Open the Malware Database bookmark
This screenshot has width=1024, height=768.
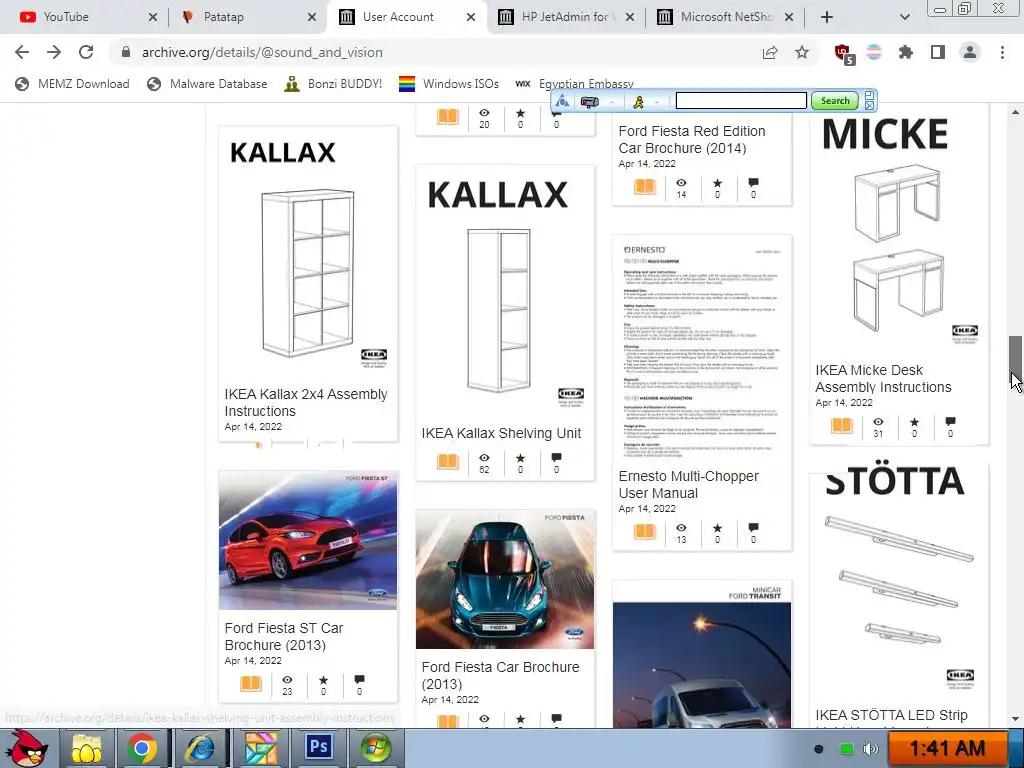click(x=207, y=84)
